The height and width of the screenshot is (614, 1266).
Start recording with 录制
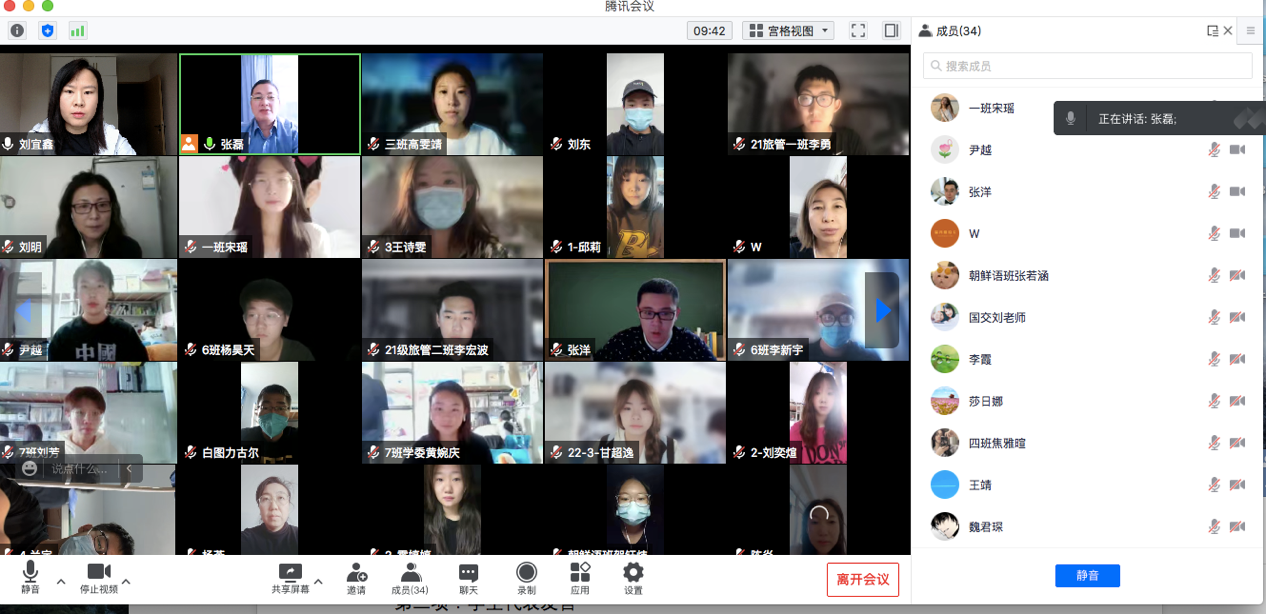[x=526, y=578]
